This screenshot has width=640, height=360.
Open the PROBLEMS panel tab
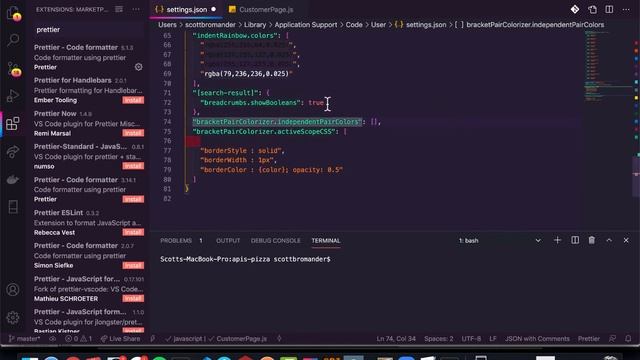(x=176, y=240)
